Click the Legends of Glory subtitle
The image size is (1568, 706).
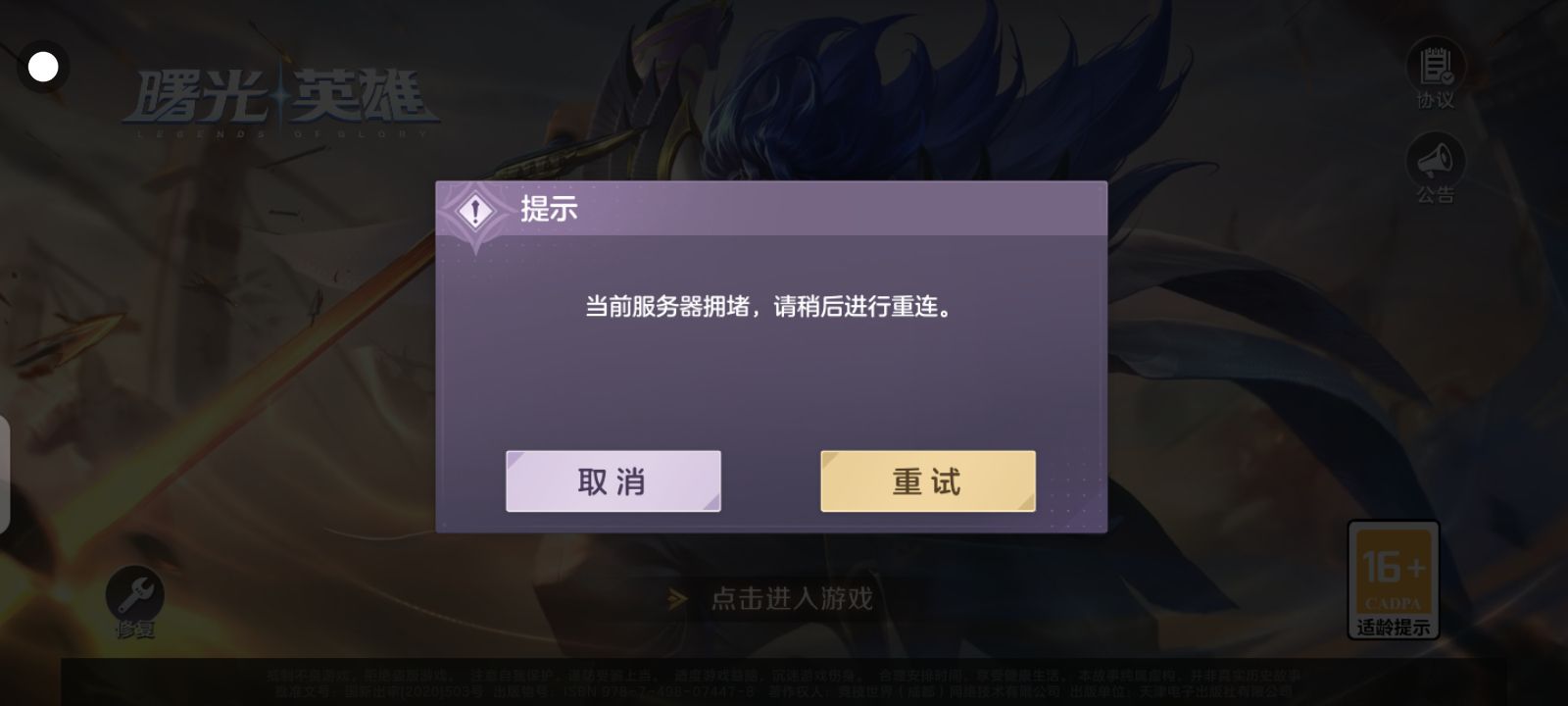click(x=281, y=132)
